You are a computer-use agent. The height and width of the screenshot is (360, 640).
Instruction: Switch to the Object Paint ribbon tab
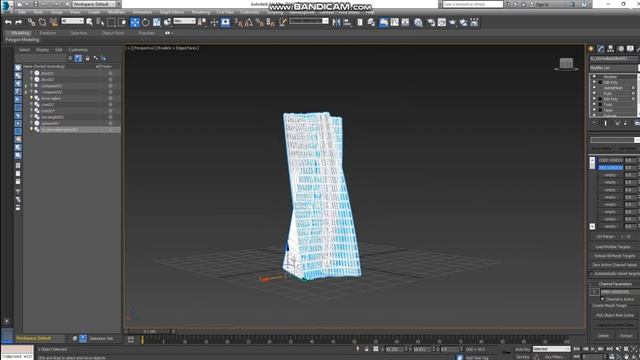(113, 33)
